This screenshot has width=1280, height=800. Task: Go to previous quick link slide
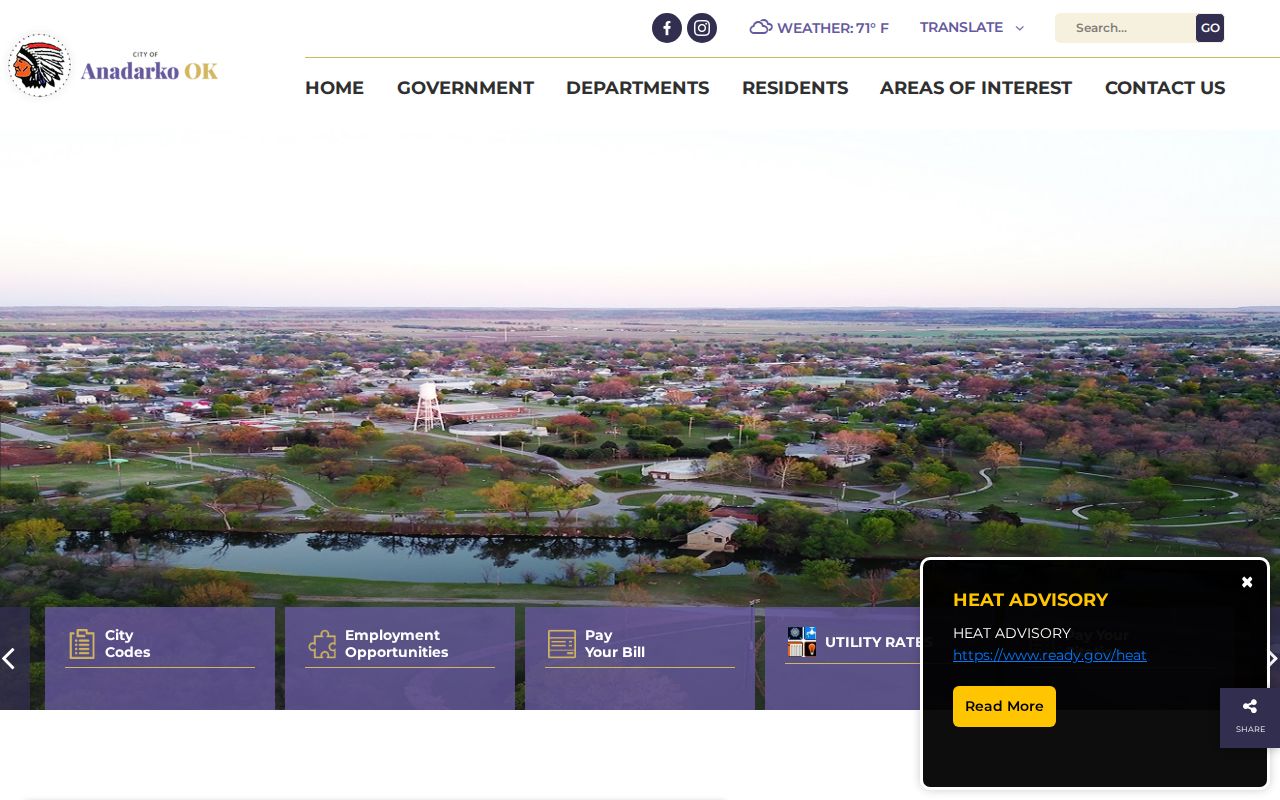10,658
